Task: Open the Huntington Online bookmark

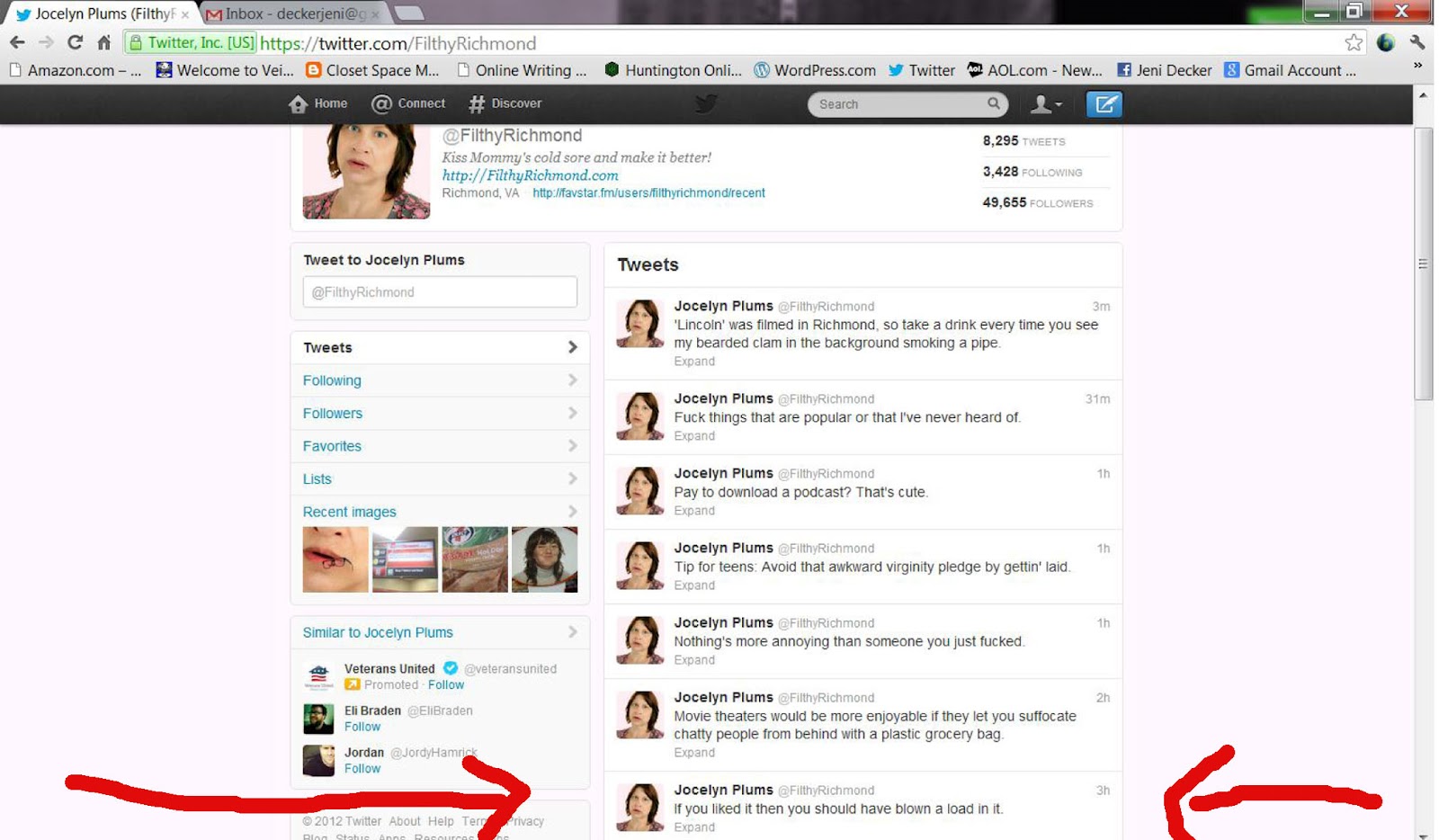Action: [x=674, y=70]
